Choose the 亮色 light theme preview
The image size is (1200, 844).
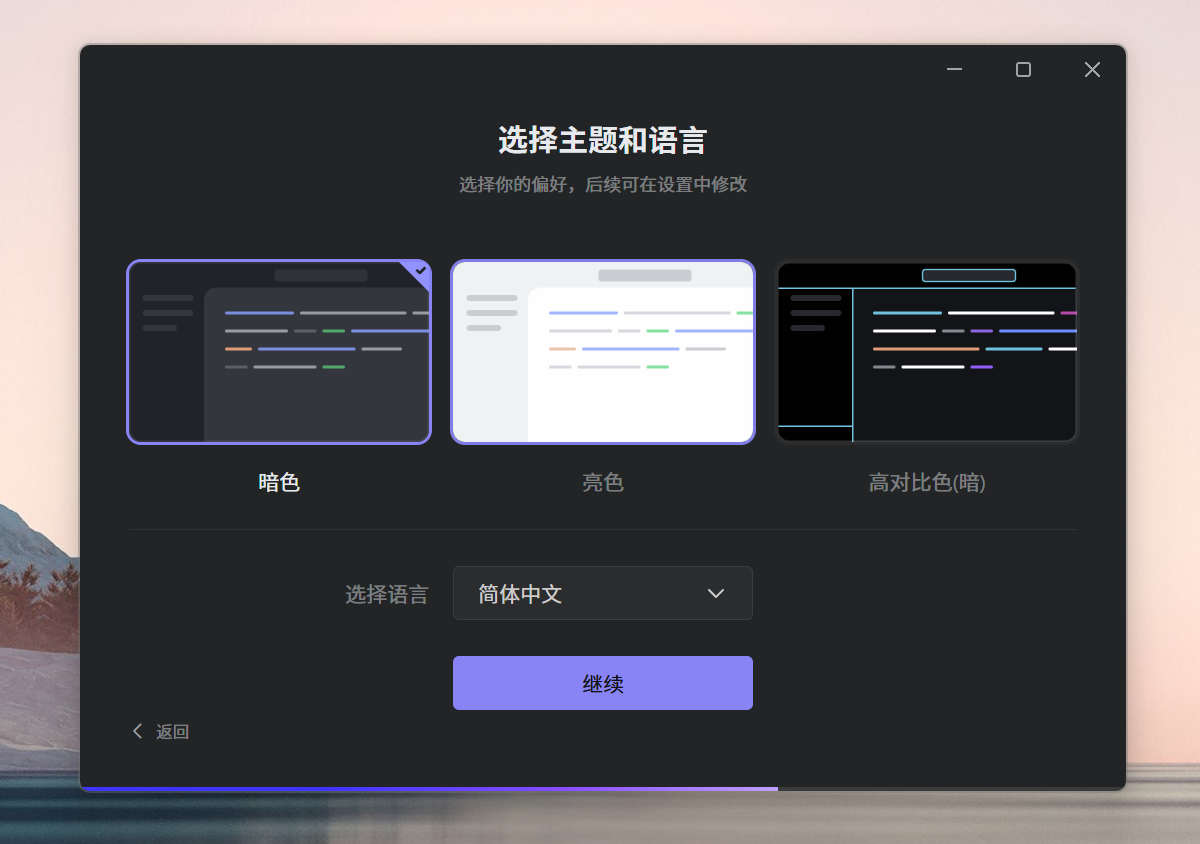point(602,352)
